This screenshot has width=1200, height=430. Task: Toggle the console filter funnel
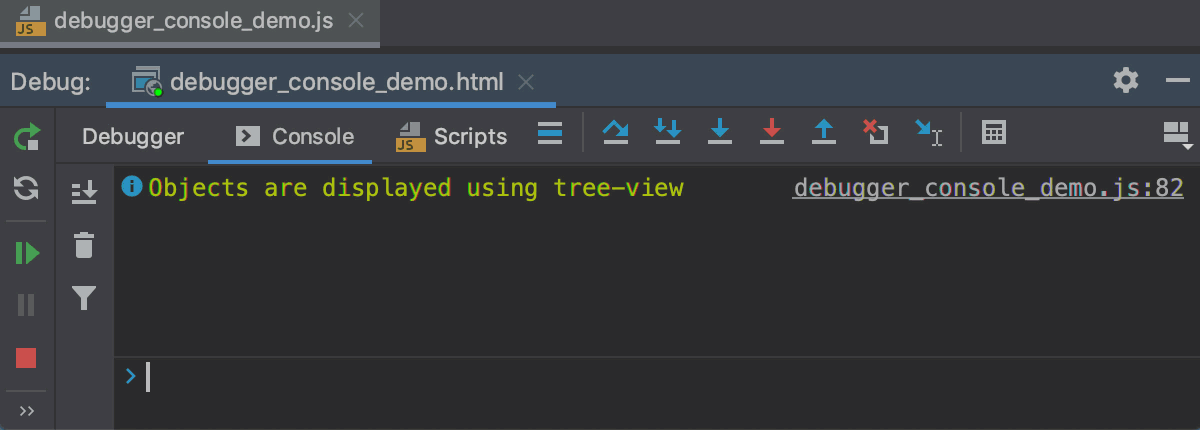coord(85,297)
